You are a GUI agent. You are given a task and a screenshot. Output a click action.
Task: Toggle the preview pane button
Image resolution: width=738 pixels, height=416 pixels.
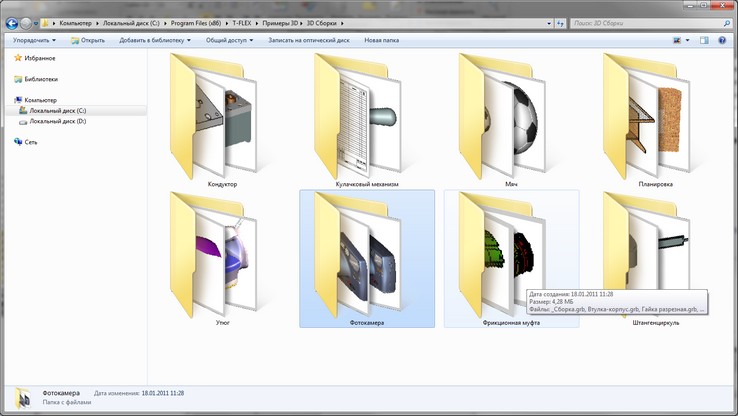(704, 40)
